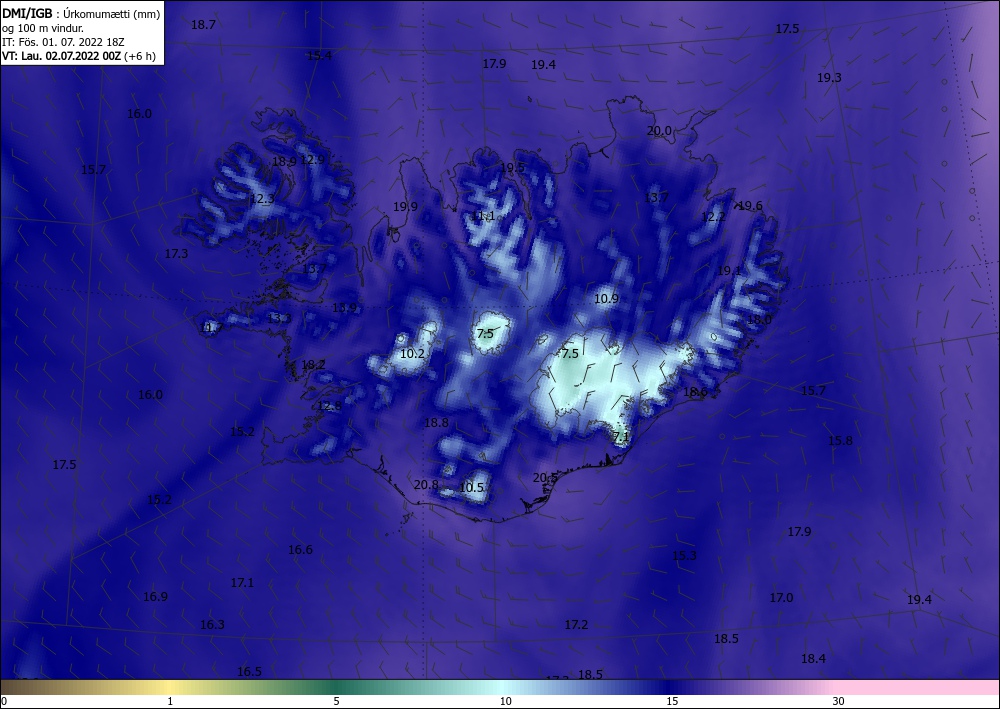
Task: Select the 12.9 value label
Action: tap(312, 159)
